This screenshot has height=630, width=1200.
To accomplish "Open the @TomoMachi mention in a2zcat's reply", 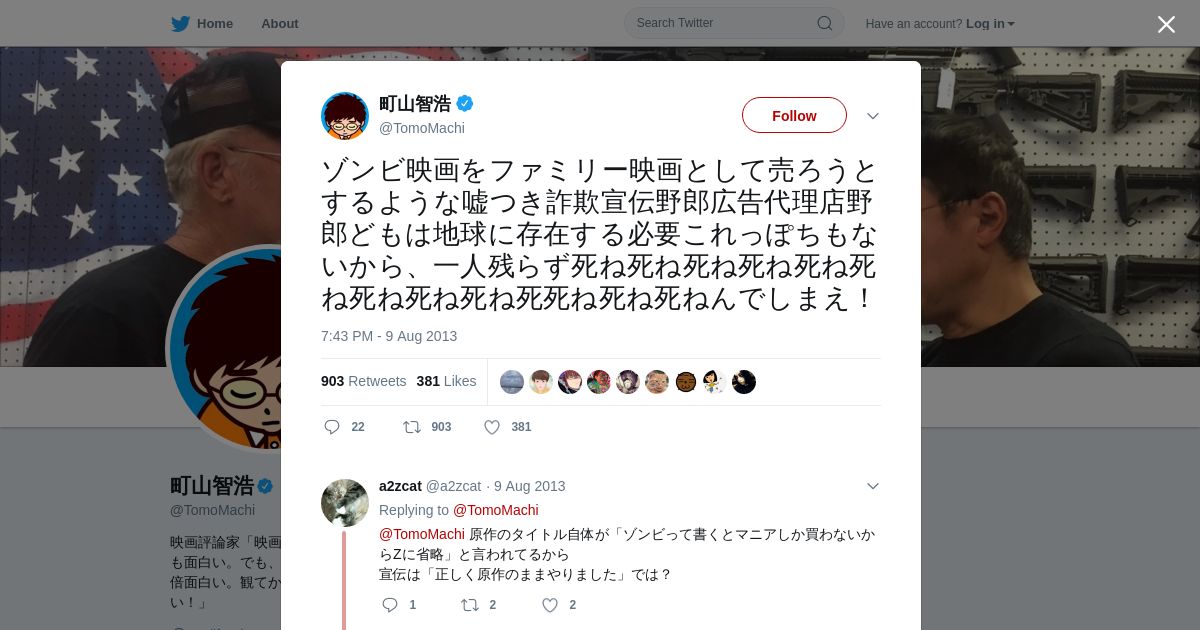I will click(x=422, y=534).
